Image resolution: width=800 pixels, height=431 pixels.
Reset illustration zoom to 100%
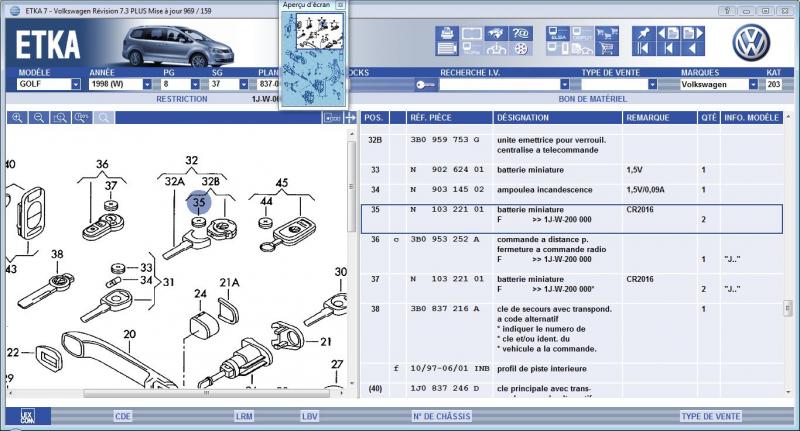[82, 118]
